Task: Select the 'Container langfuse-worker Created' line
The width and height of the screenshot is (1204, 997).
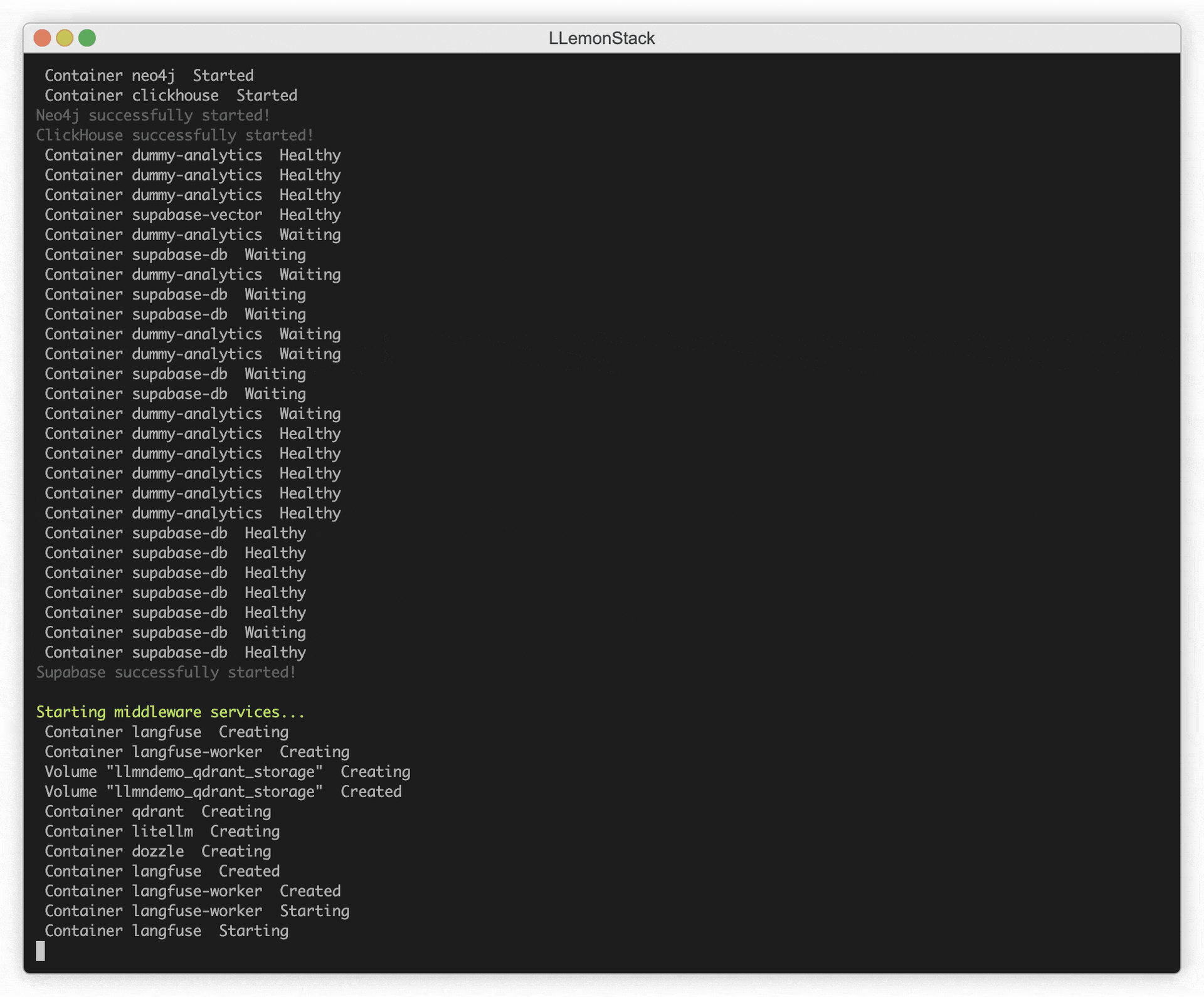Action: tap(193, 892)
